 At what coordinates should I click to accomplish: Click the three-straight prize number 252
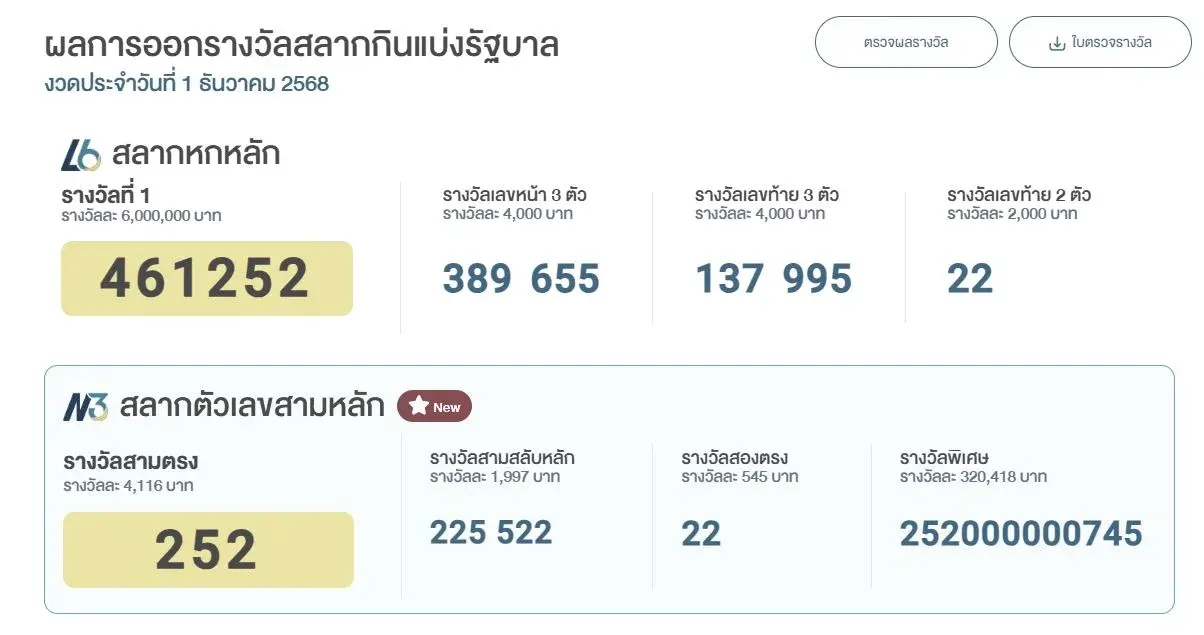coord(207,550)
